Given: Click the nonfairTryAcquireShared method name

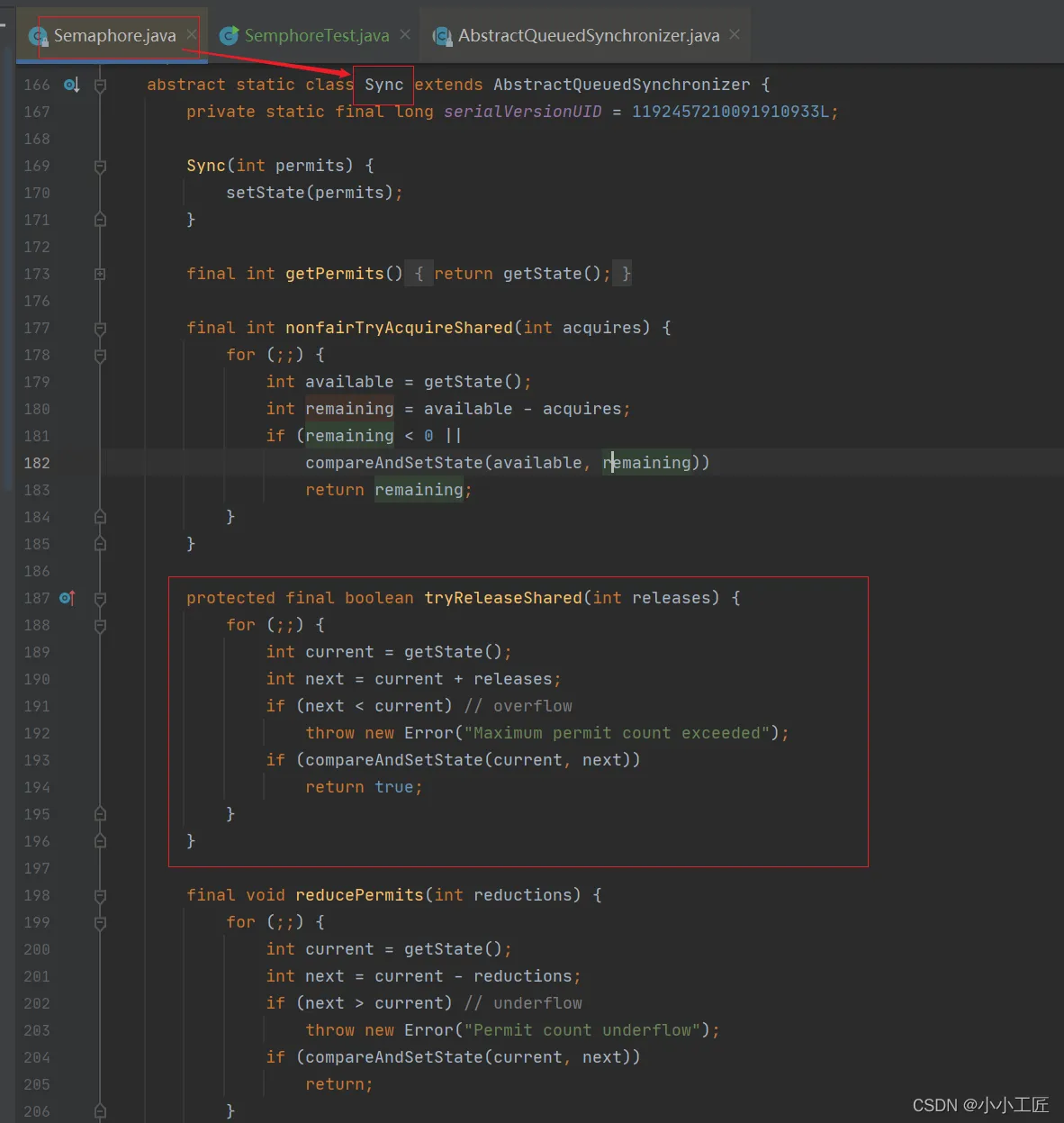Looking at the screenshot, I should [399, 328].
